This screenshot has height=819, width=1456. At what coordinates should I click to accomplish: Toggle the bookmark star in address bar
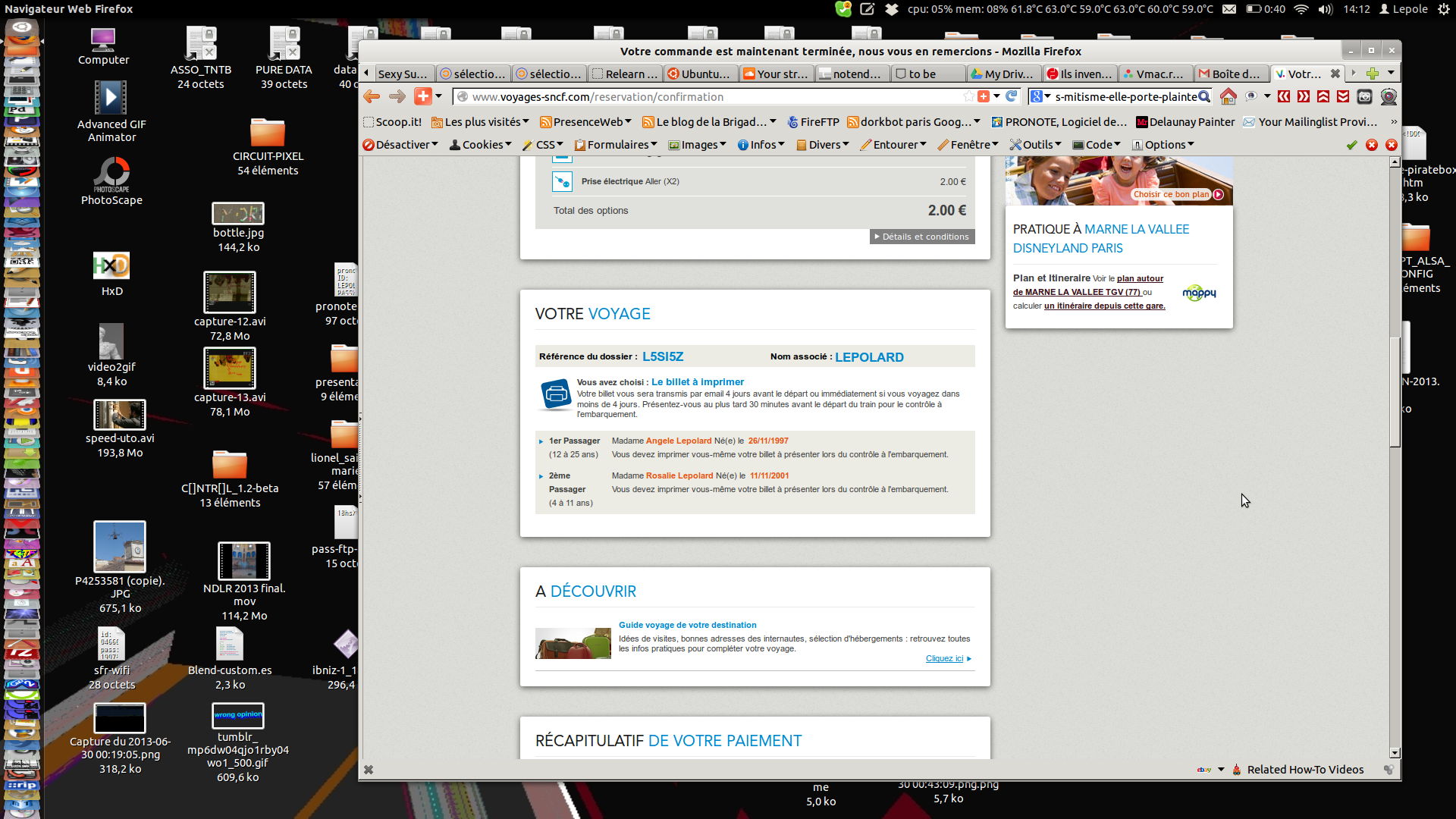point(968,96)
